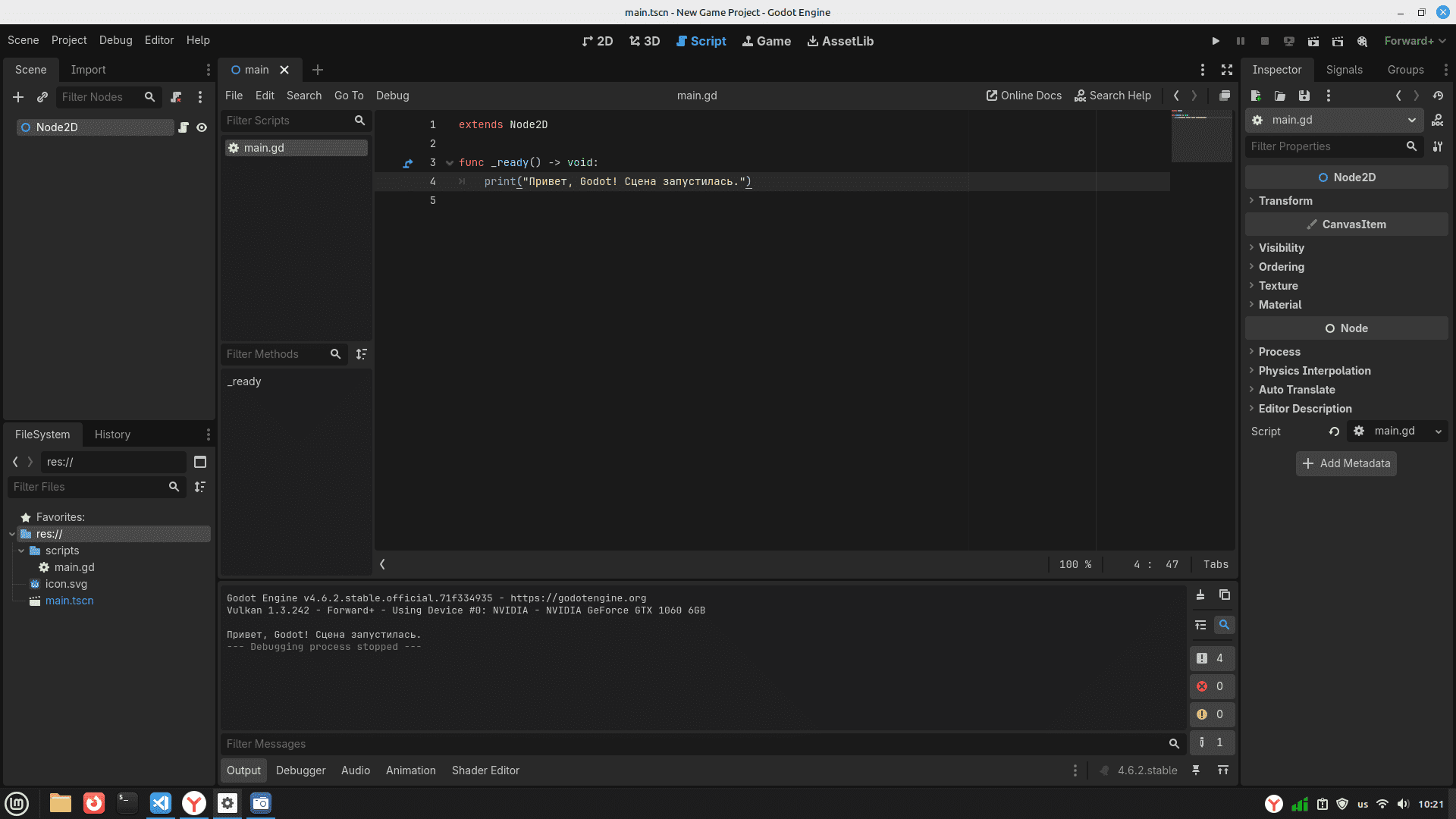The width and height of the screenshot is (1456, 819).
Task: Switch to the 2D workspace
Action: point(598,41)
